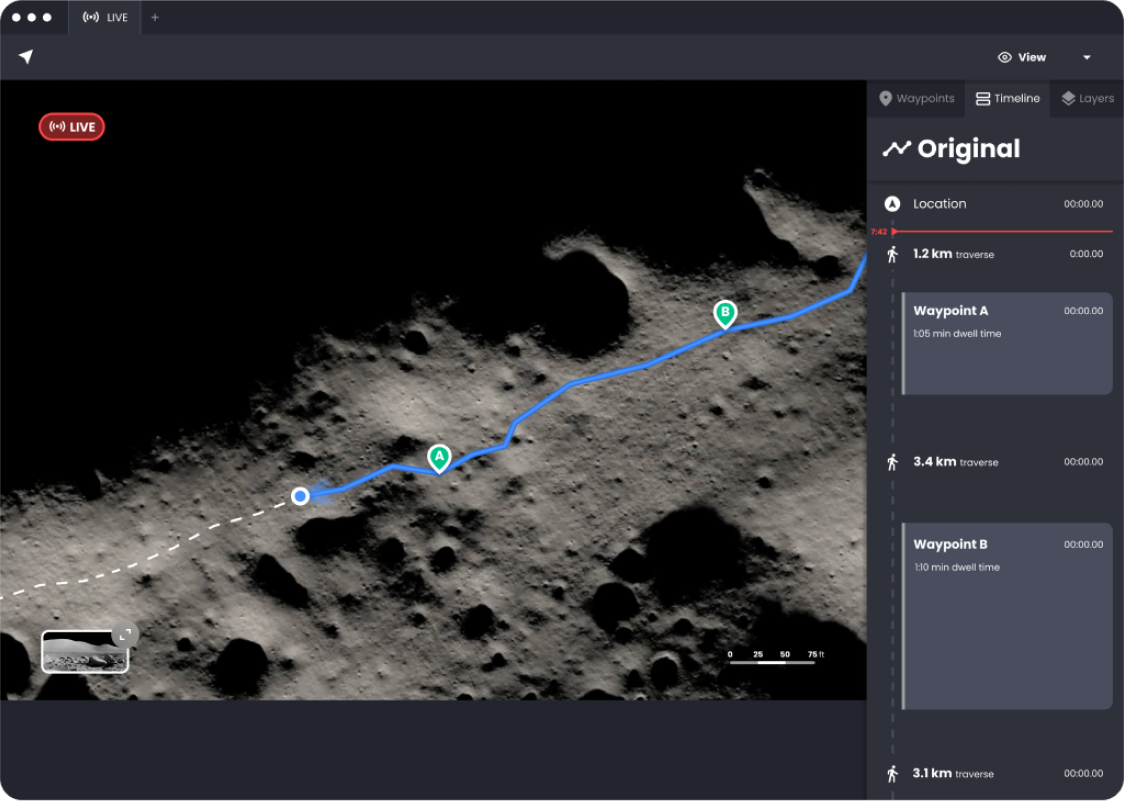This screenshot has height=801, width=1124.
Task: Open the View dropdown chevron
Action: 1087,57
